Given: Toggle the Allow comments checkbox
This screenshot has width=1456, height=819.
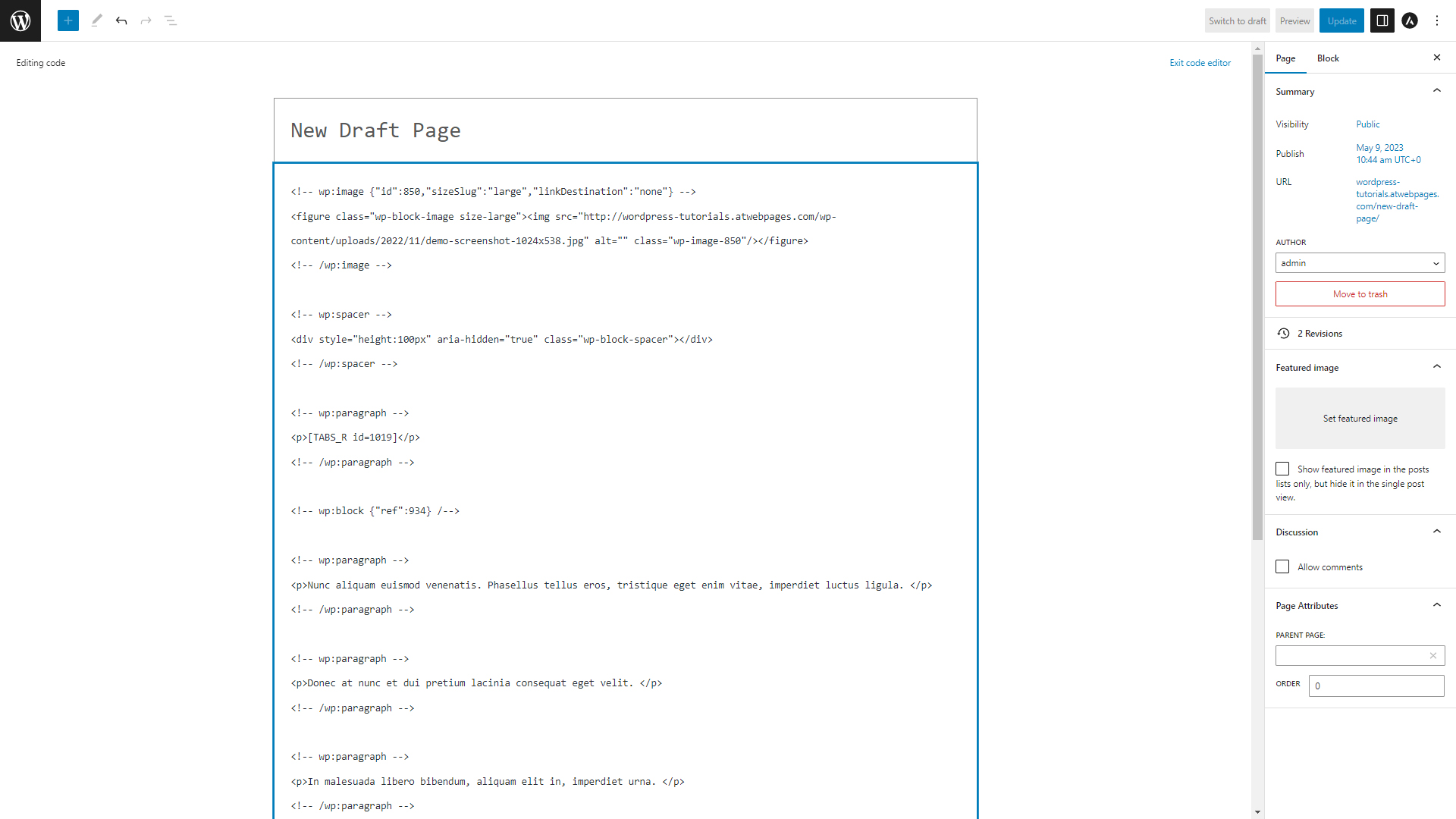Looking at the screenshot, I should click(x=1283, y=567).
